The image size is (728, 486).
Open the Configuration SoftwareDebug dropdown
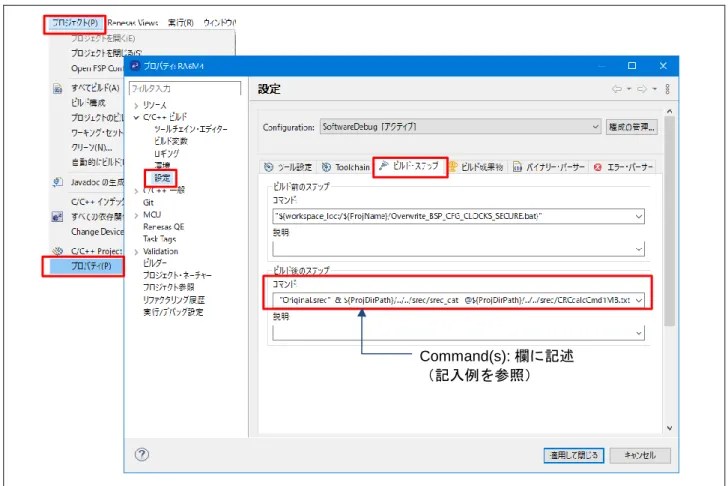point(460,127)
